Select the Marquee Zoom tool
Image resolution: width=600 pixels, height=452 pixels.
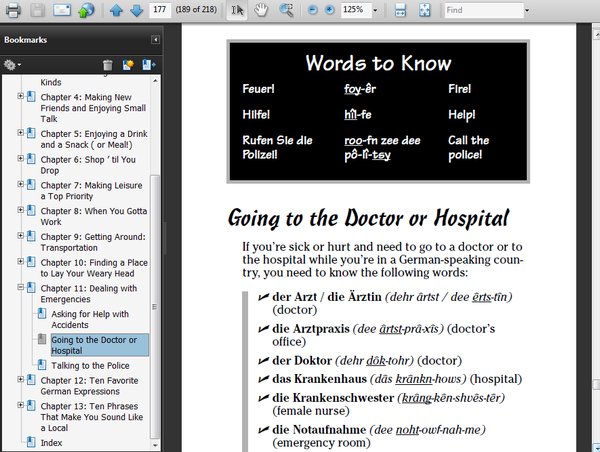pyautogui.click(x=287, y=10)
